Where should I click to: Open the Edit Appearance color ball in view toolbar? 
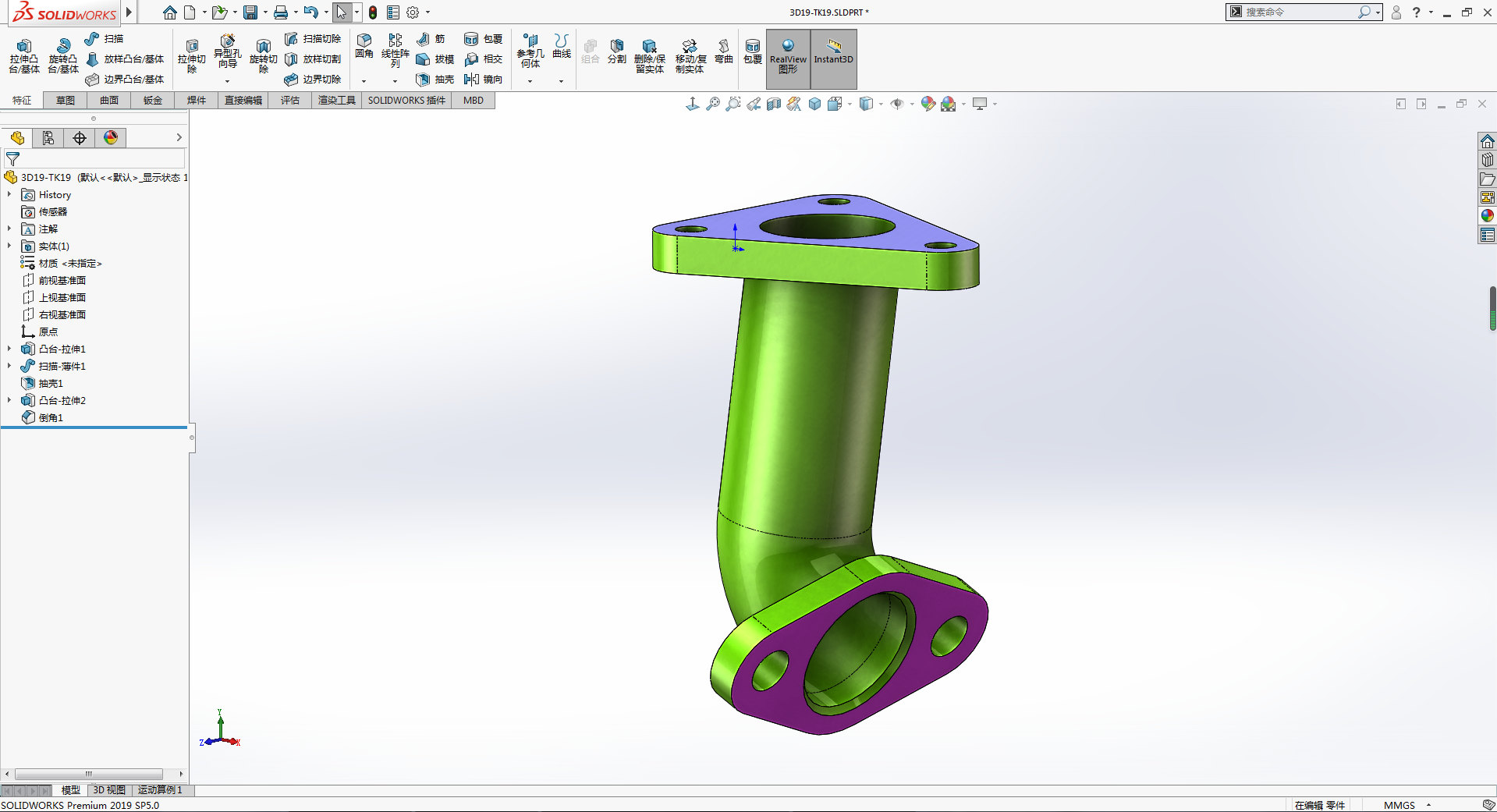[928, 104]
